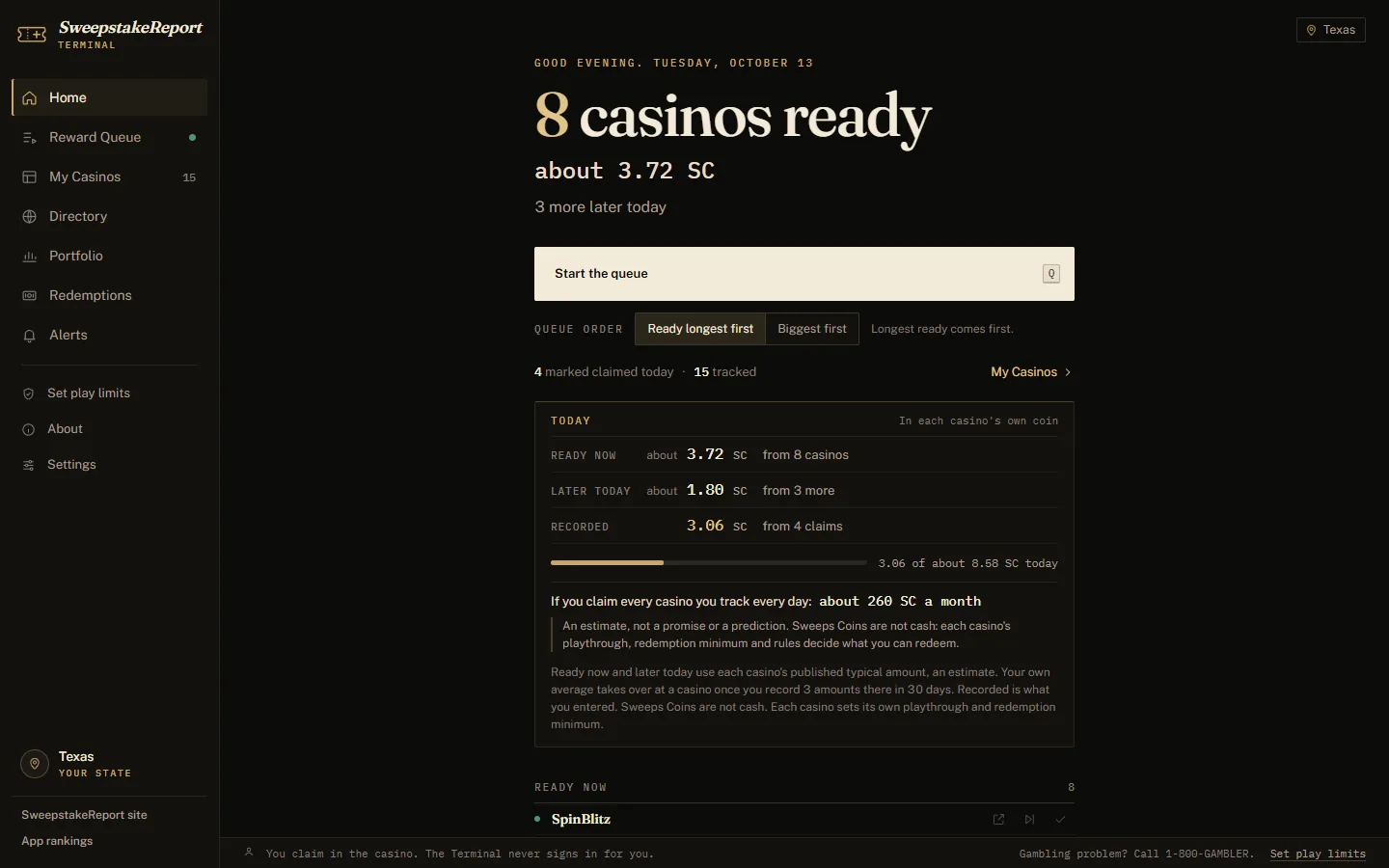Click the "Good evening. Tuesday, October 13" greeting

674,63
